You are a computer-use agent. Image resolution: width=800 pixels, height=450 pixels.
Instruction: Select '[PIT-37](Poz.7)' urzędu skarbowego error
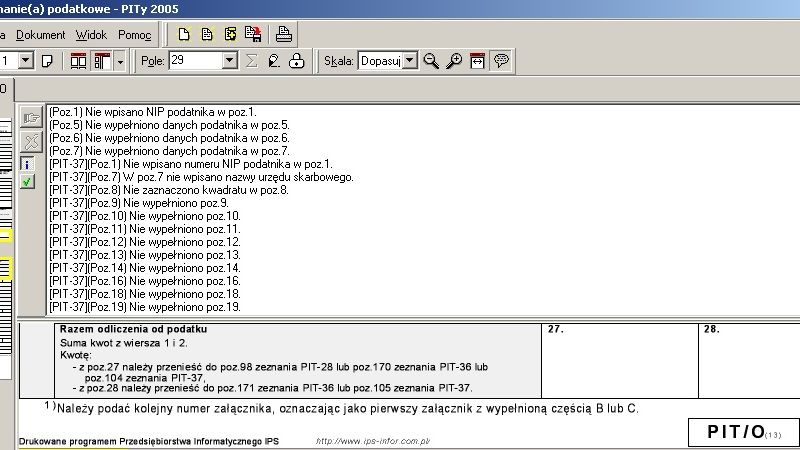pos(202,177)
